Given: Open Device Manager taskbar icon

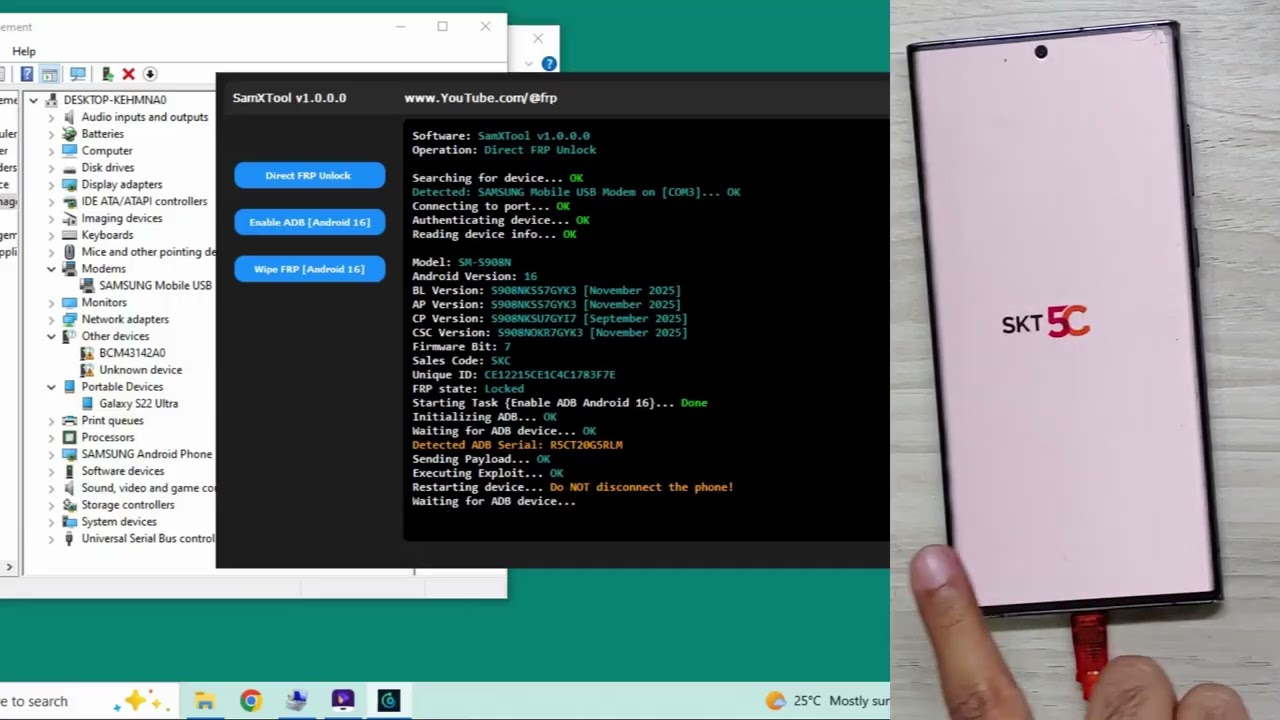Looking at the screenshot, I should [297, 701].
